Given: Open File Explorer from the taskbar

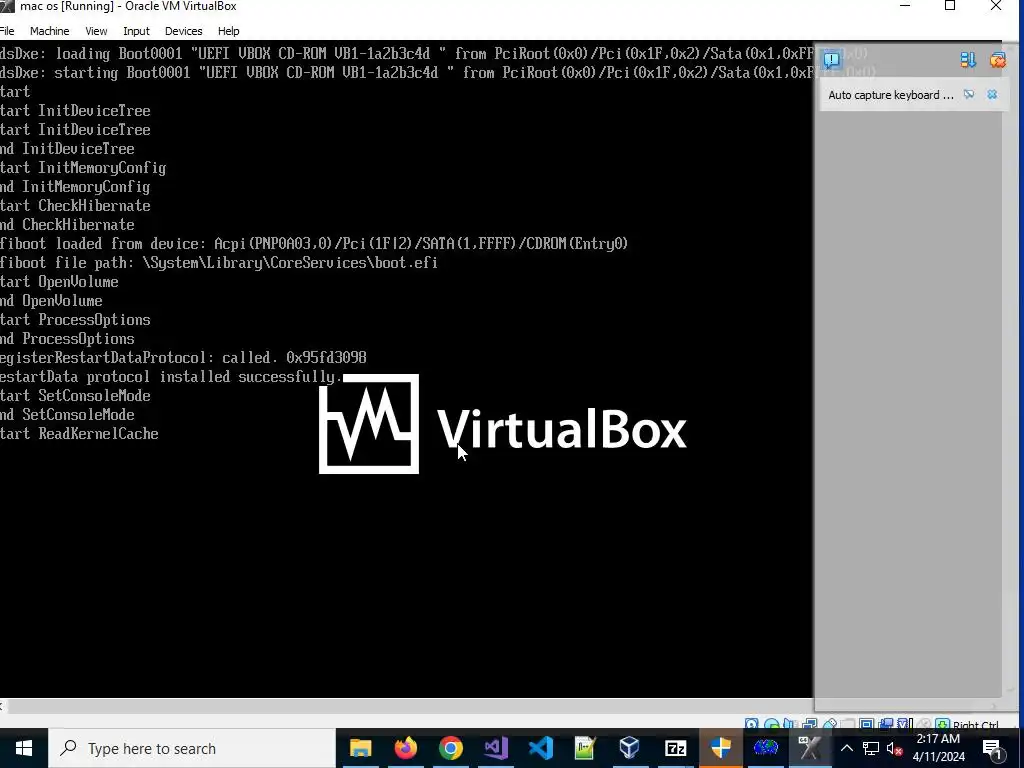Looking at the screenshot, I should pos(360,748).
